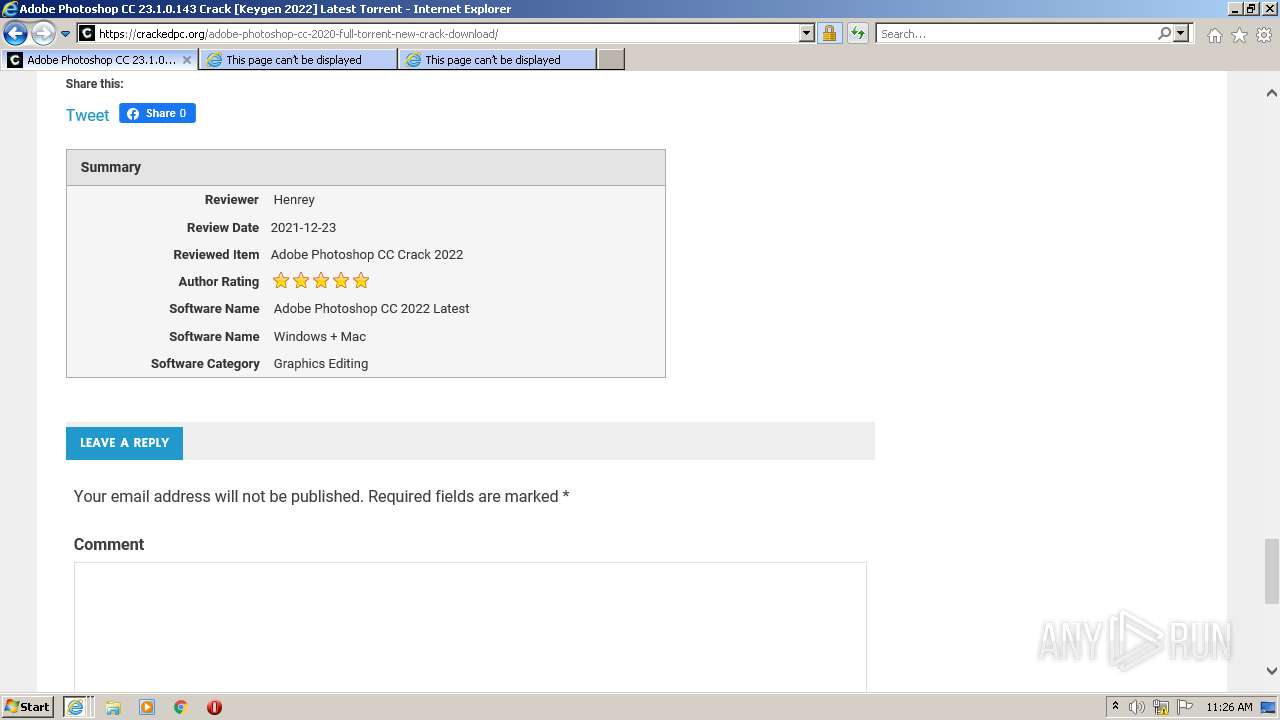The width and height of the screenshot is (1280, 720).
Task: Click inside the Comment text area
Action: point(470,626)
